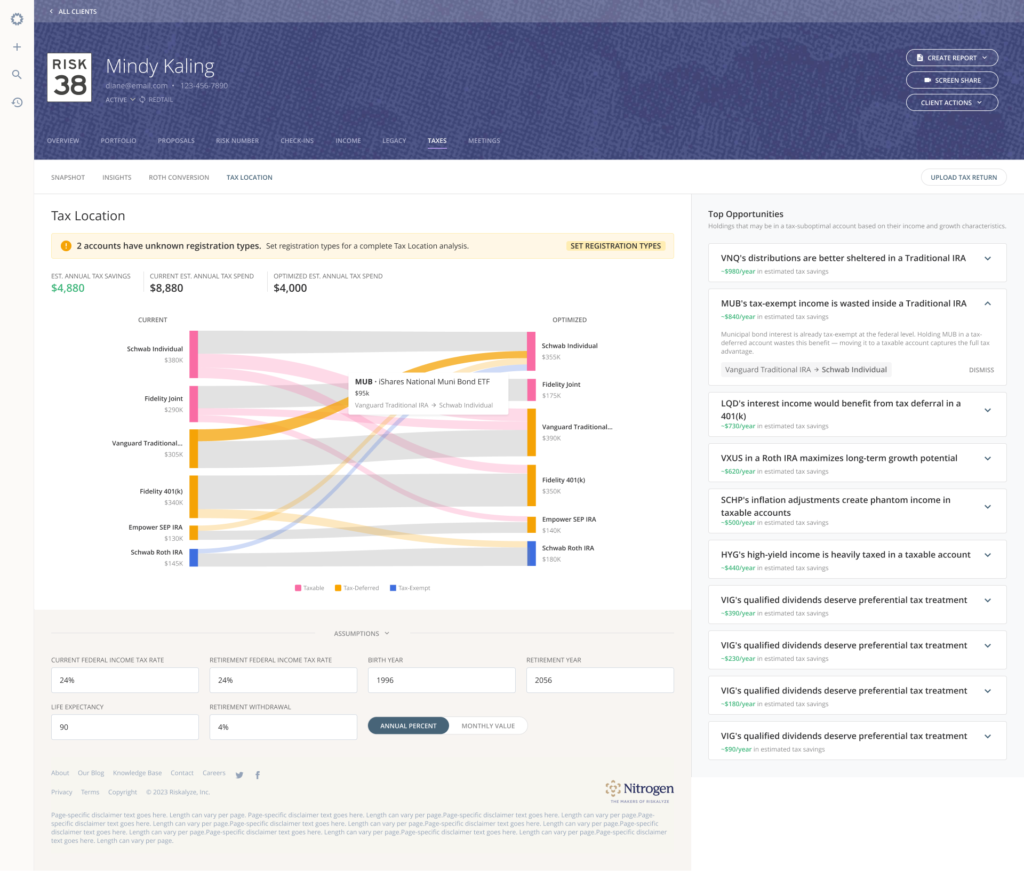Open history clock icon in sidebar
The height and width of the screenshot is (871, 1024).
(17, 103)
